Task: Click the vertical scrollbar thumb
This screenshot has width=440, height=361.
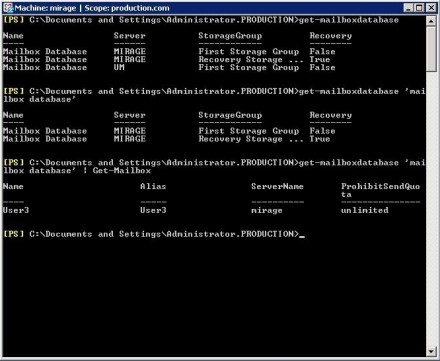Action: (431, 49)
